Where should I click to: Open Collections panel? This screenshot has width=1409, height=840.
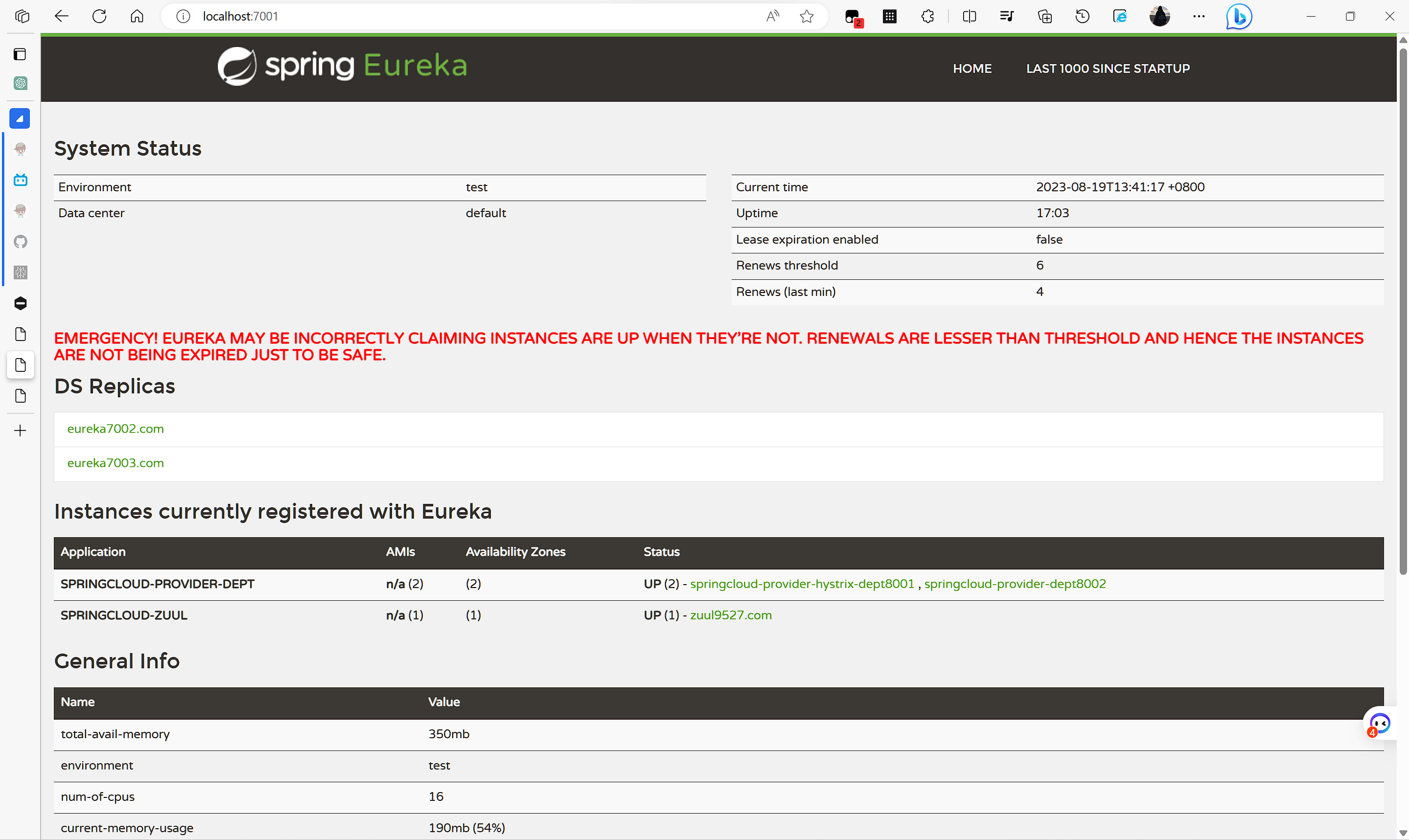pyautogui.click(x=1044, y=17)
